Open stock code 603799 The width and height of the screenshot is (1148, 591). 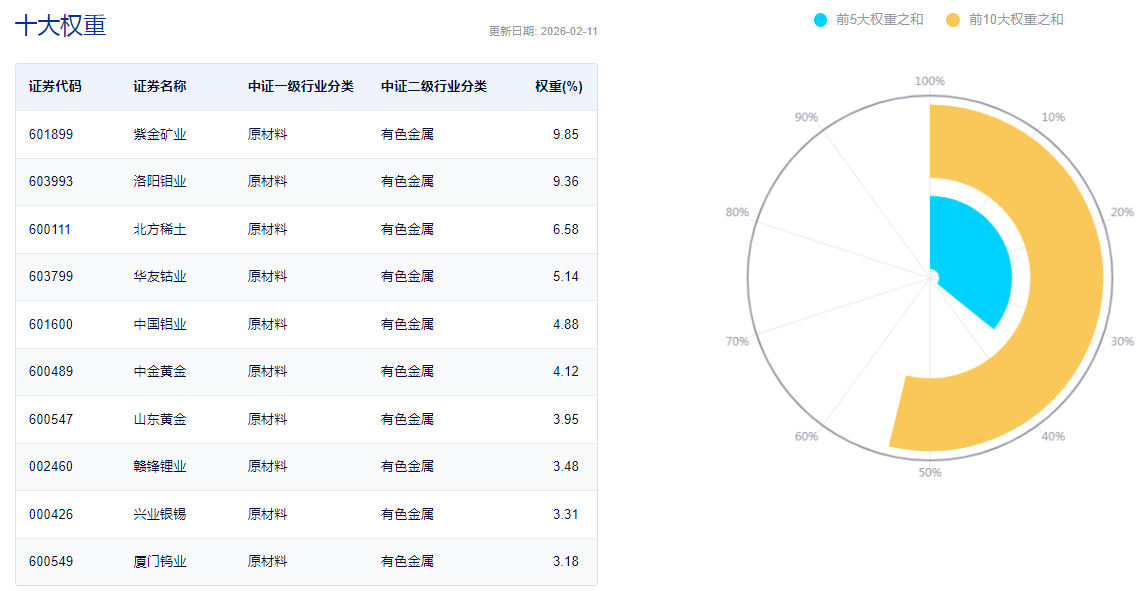(x=51, y=277)
